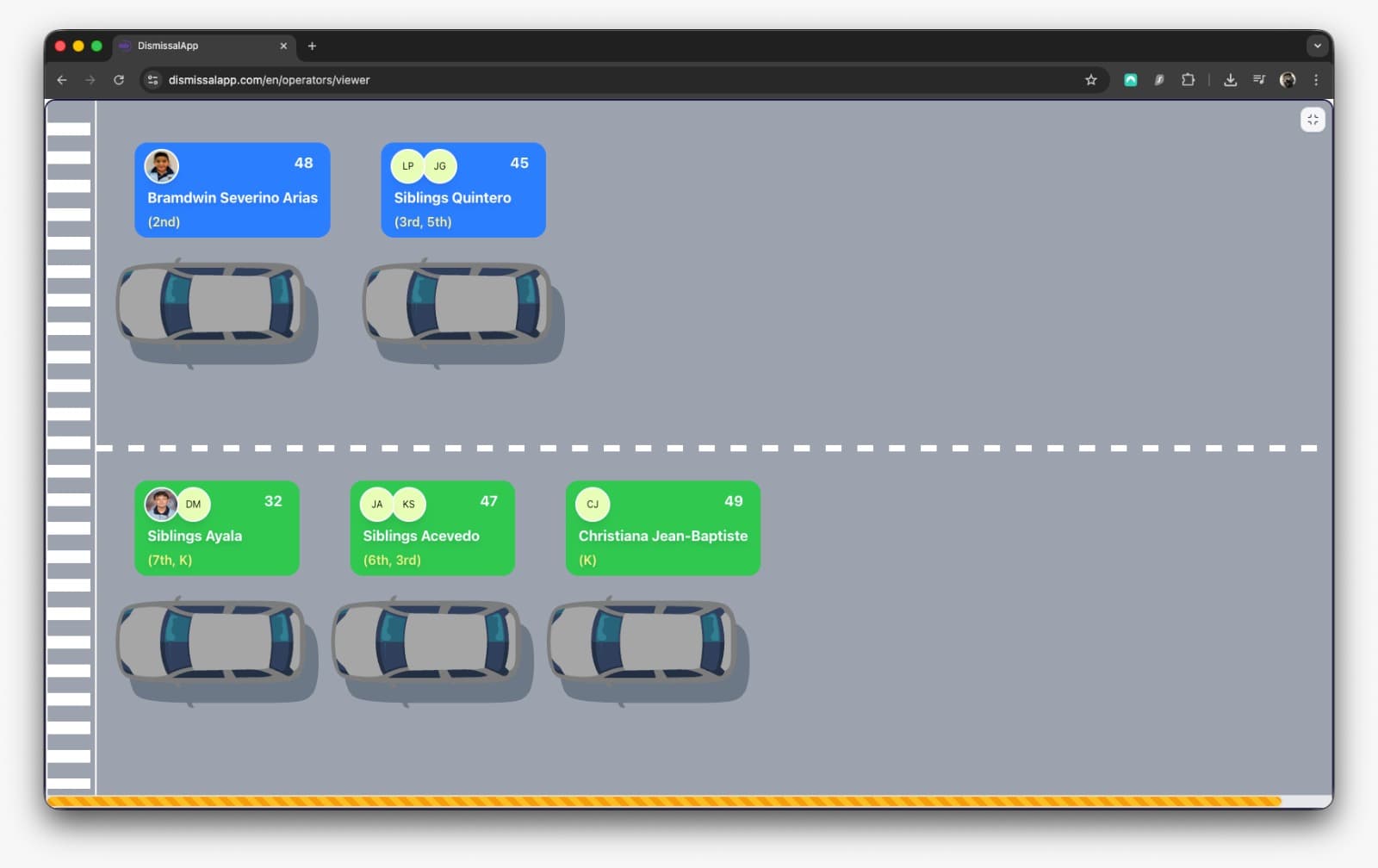Open the media controls icon
Screen dimensions: 1378x868
[1258, 80]
